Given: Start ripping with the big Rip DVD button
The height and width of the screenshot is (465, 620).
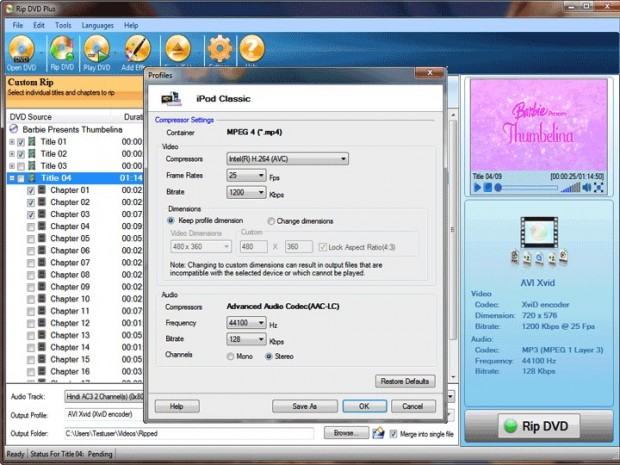Looking at the screenshot, I should point(539,426).
